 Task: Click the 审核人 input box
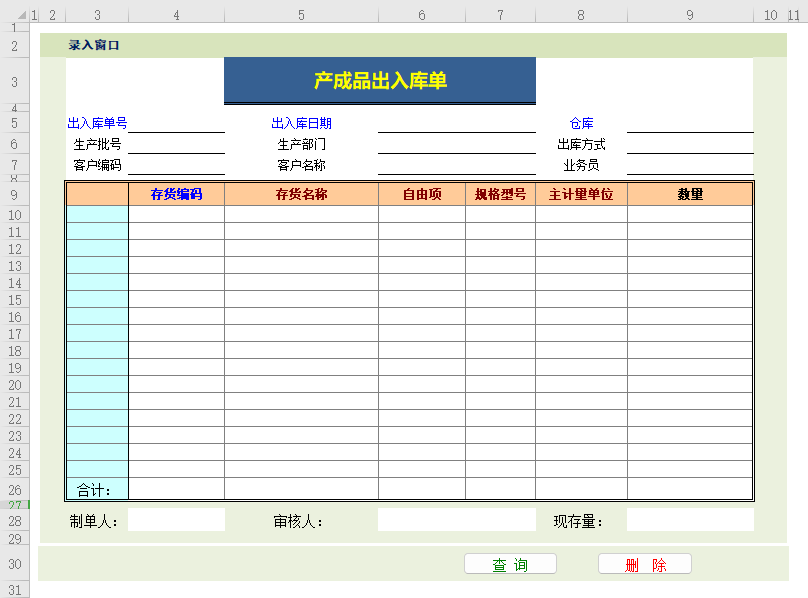click(x=456, y=520)
